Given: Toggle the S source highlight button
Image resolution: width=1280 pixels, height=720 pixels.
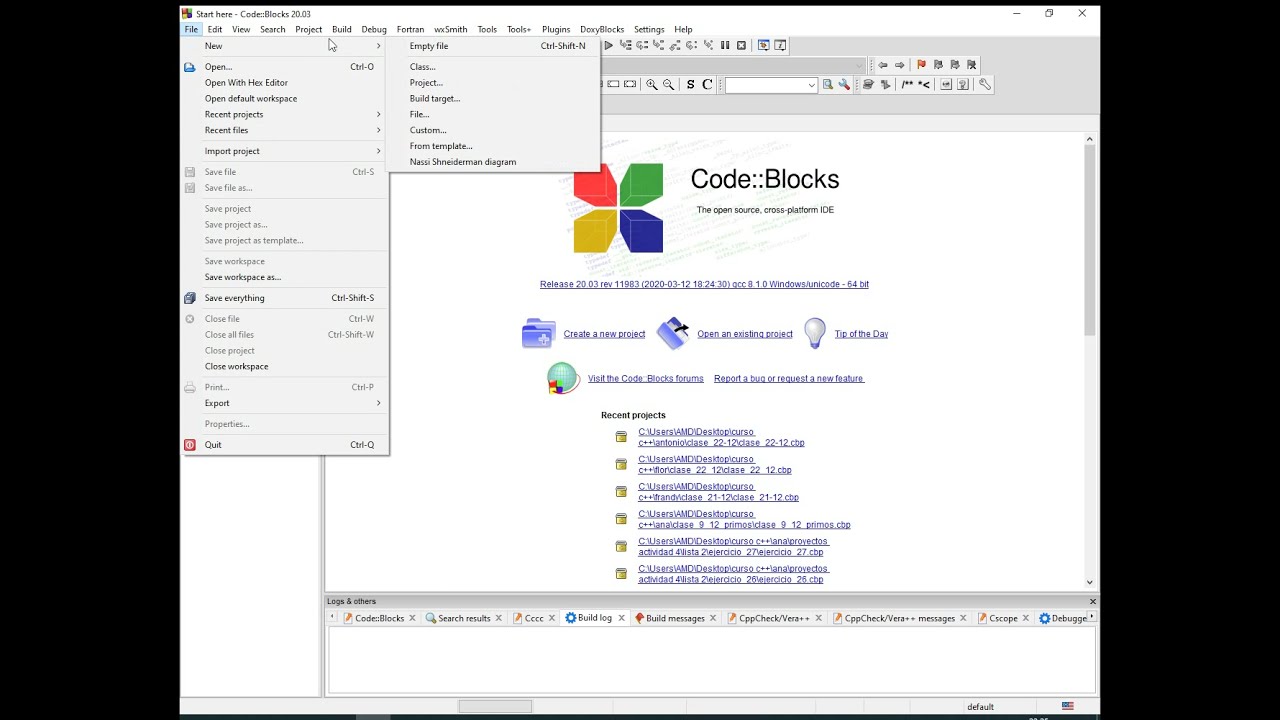Looking at the screenshot, I should pyautogui.click(x=690, y=85).
